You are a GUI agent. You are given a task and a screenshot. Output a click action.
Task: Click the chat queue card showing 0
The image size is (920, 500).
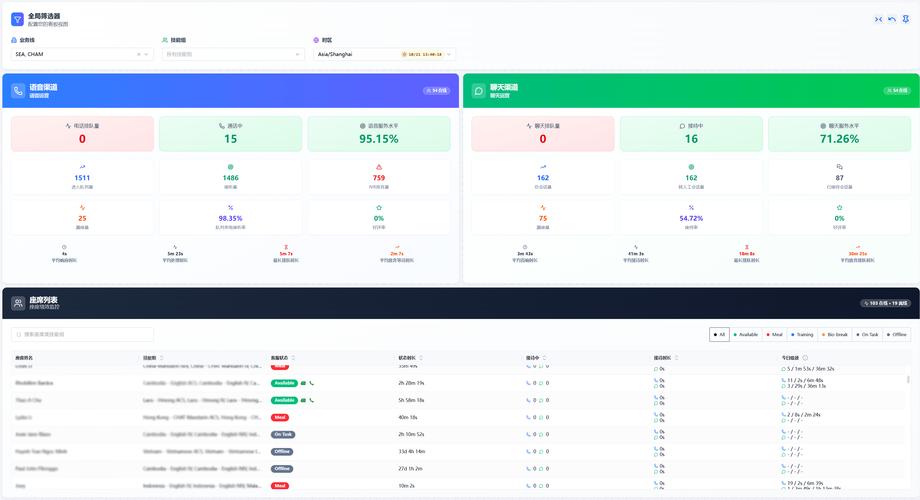coord(543,134)
